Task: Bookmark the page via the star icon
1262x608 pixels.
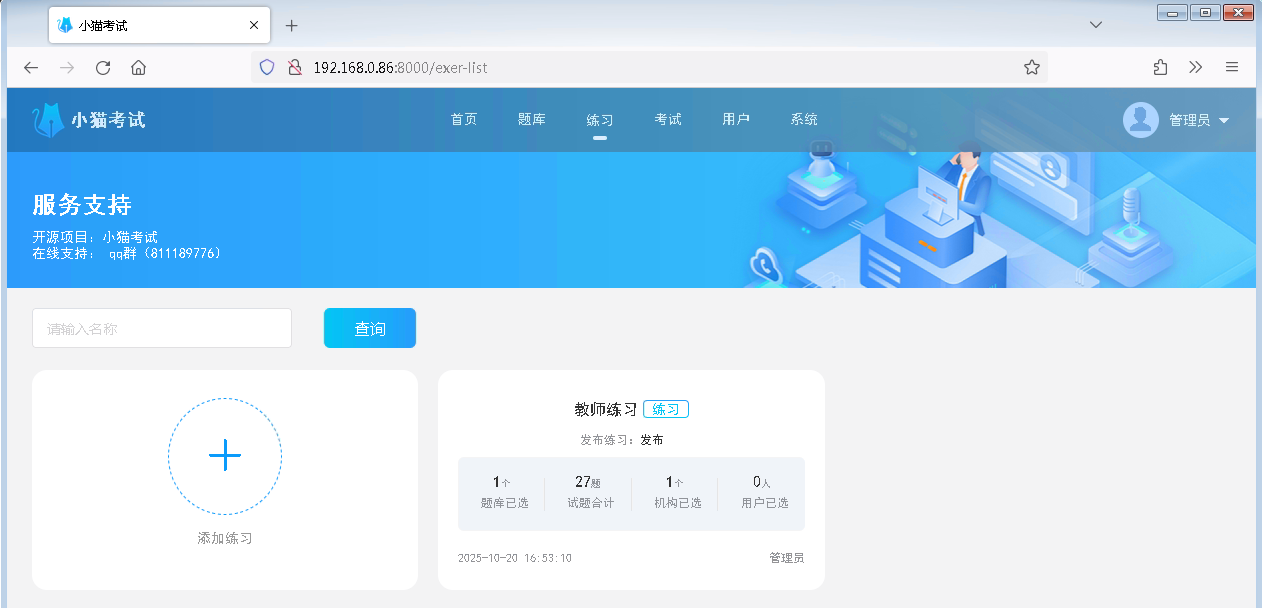Action: click(1031, 67)
